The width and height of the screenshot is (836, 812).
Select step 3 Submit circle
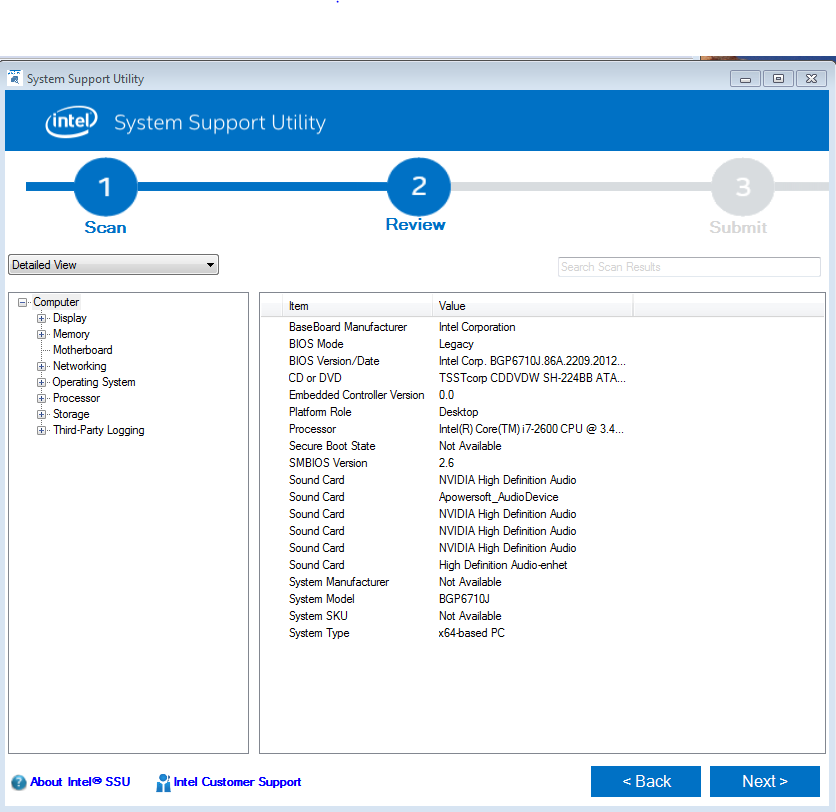point(742,187)
